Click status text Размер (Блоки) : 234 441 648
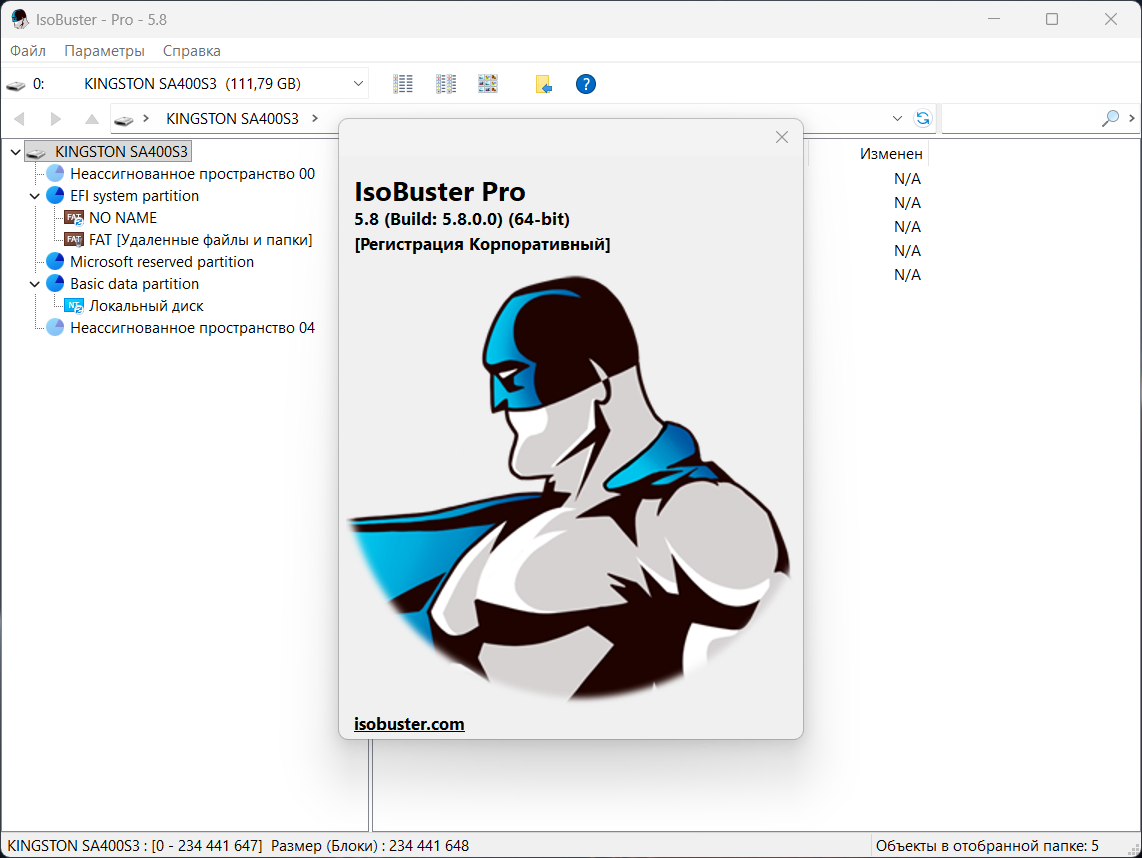Screen dimensions: 1142x858 [369, 846]
